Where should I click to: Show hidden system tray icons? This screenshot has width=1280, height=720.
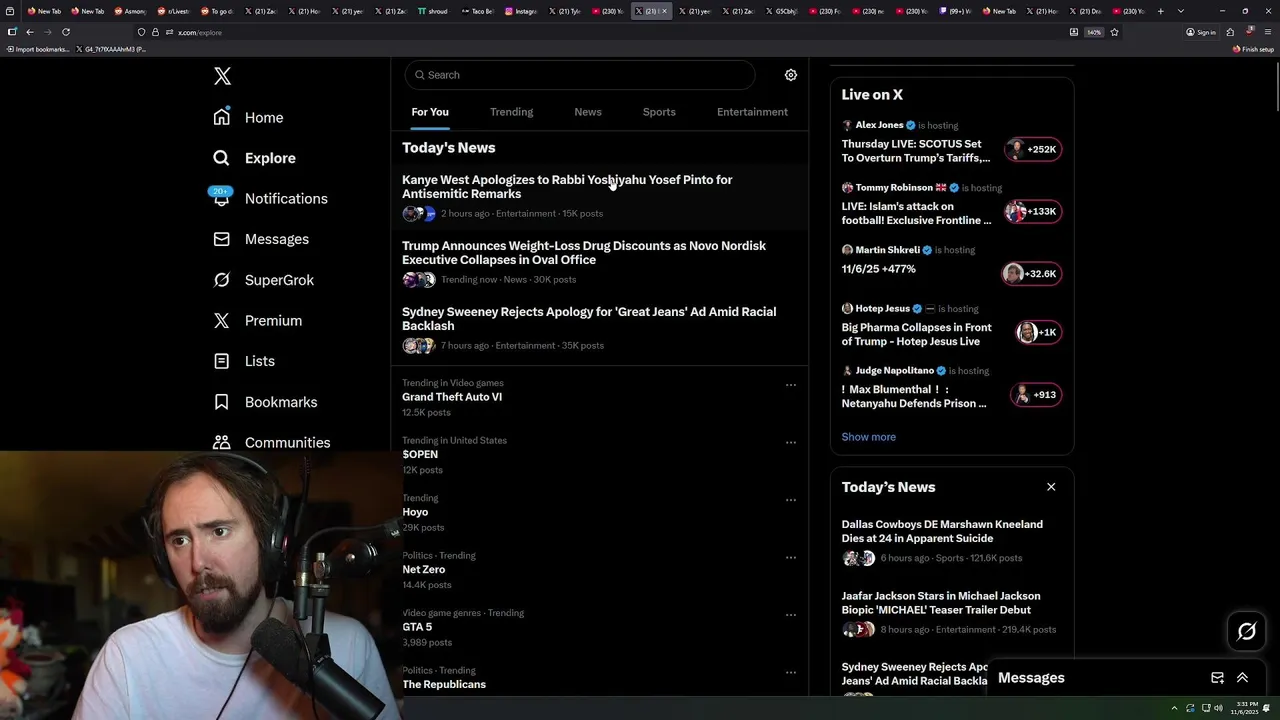[x=1175, y=708]
